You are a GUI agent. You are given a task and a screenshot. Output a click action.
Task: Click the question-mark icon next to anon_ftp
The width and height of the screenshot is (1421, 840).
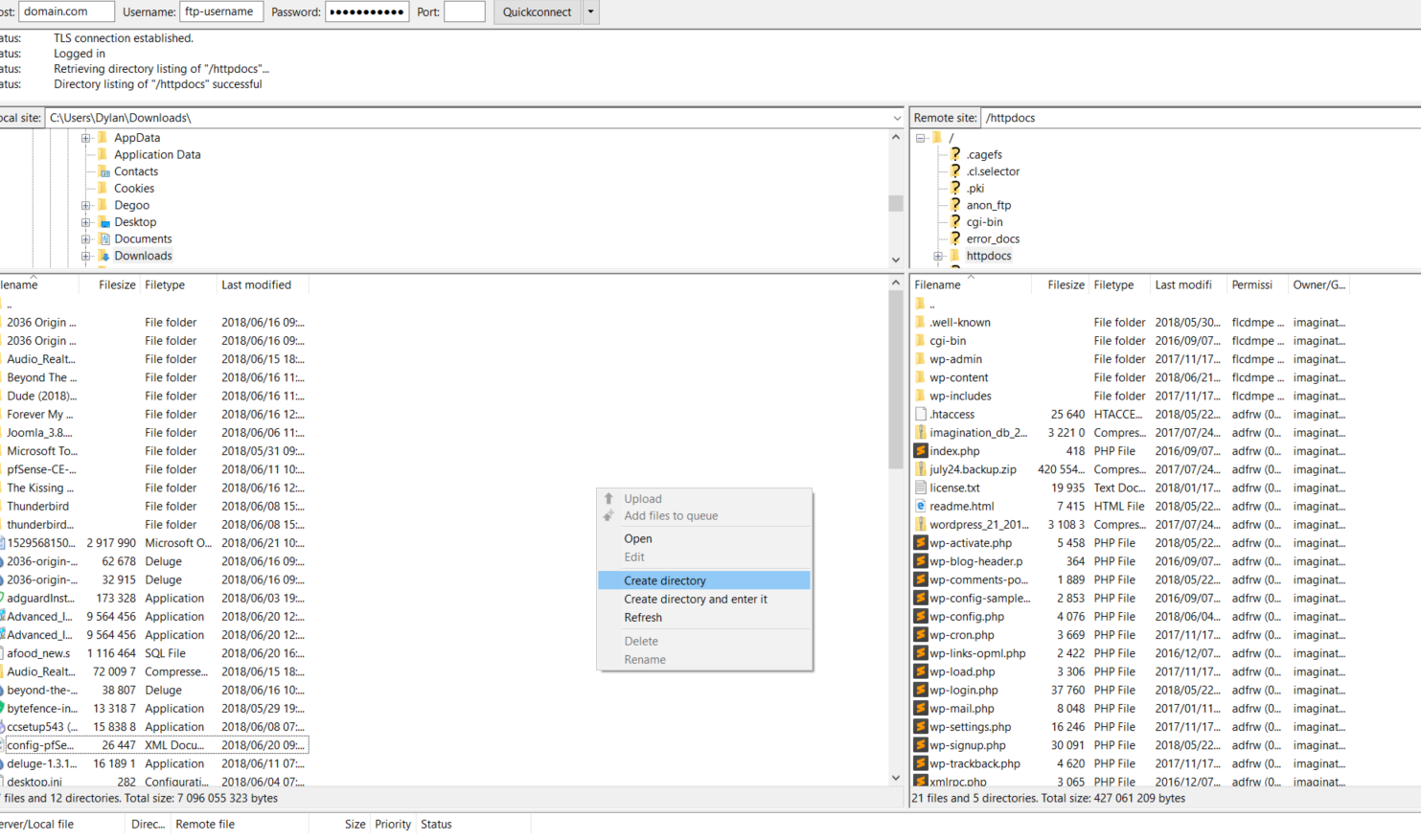[x=955, y=205]
